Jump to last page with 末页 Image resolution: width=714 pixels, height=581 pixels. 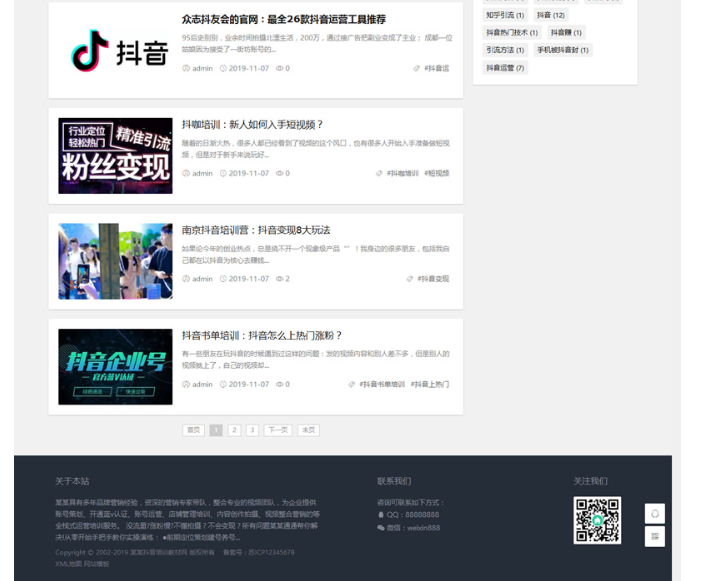tap(308, 430)
